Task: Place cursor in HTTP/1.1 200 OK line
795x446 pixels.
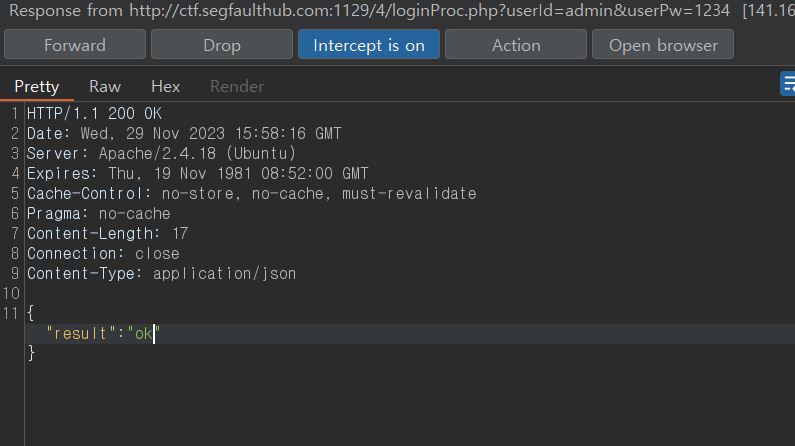Action: point(94,114)
